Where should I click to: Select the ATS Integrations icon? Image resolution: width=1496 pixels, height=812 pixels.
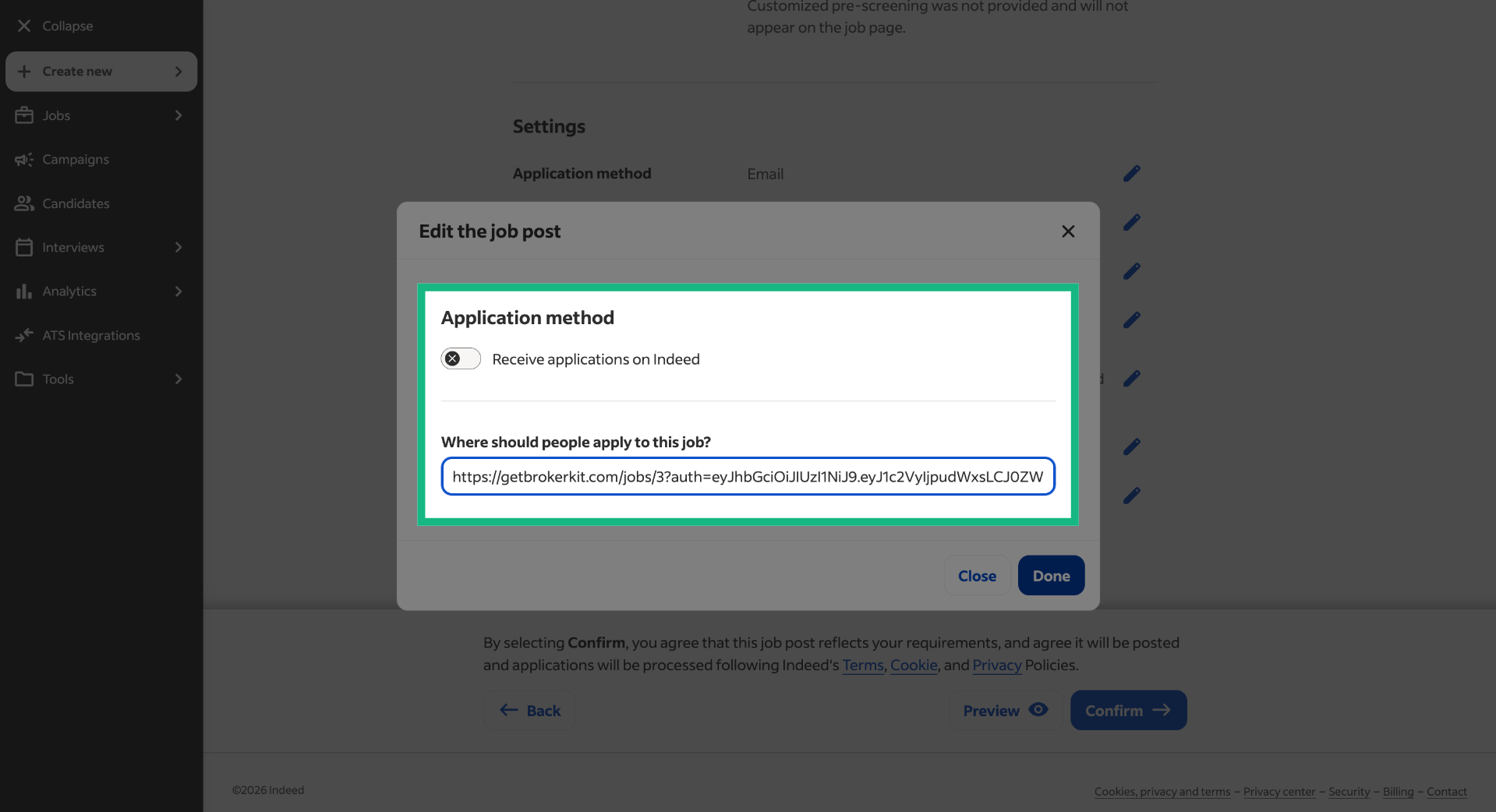tap(24, 335)
